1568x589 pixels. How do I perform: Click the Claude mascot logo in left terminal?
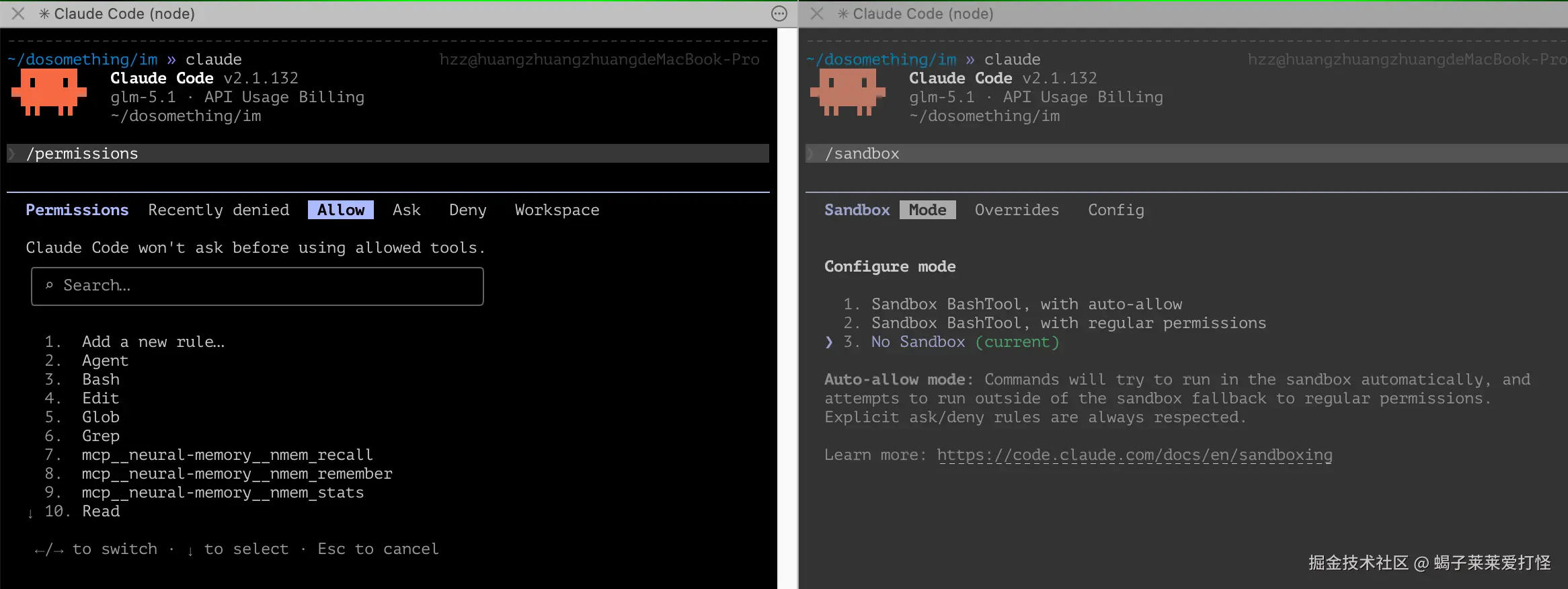49,93
